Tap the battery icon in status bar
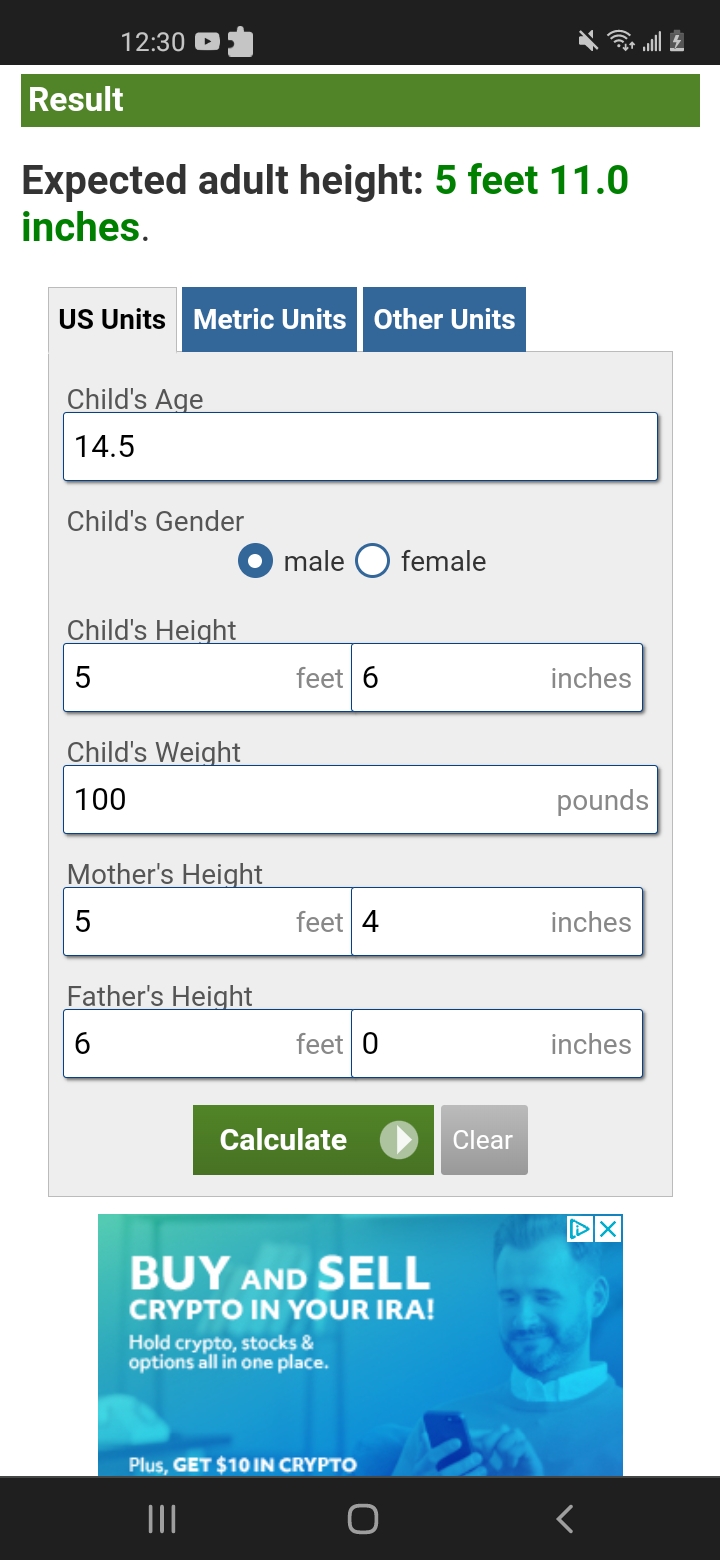Viewport: 720px width, 1560px height. pos(677,41)
